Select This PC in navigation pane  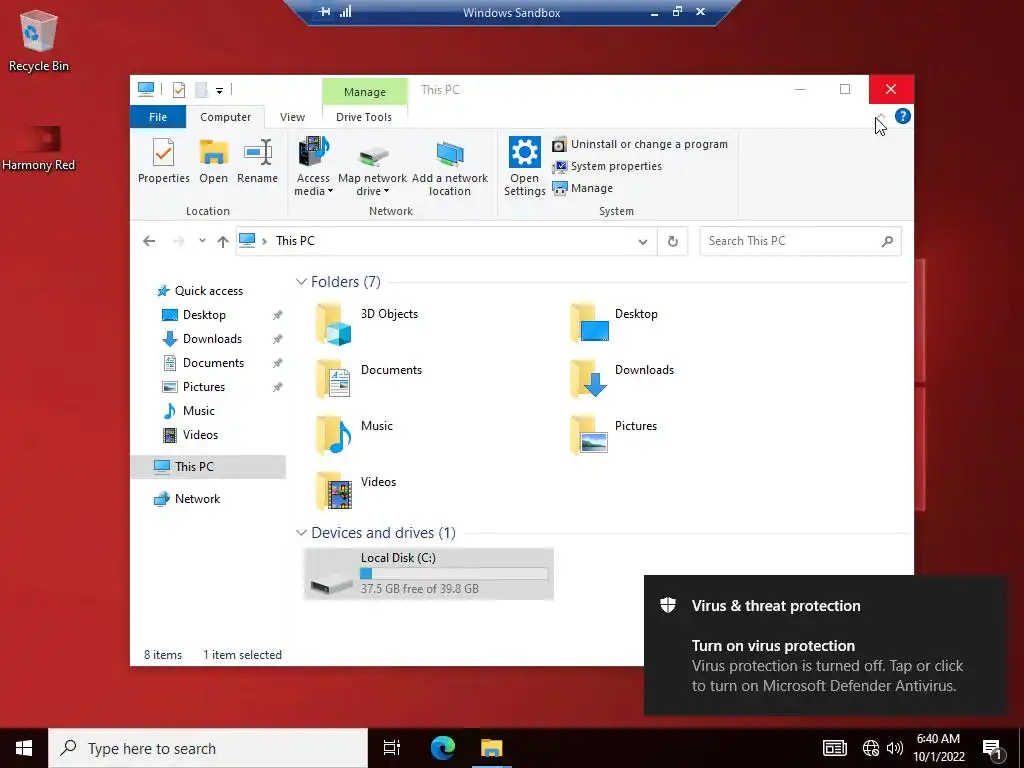click(x=208, y=467)
